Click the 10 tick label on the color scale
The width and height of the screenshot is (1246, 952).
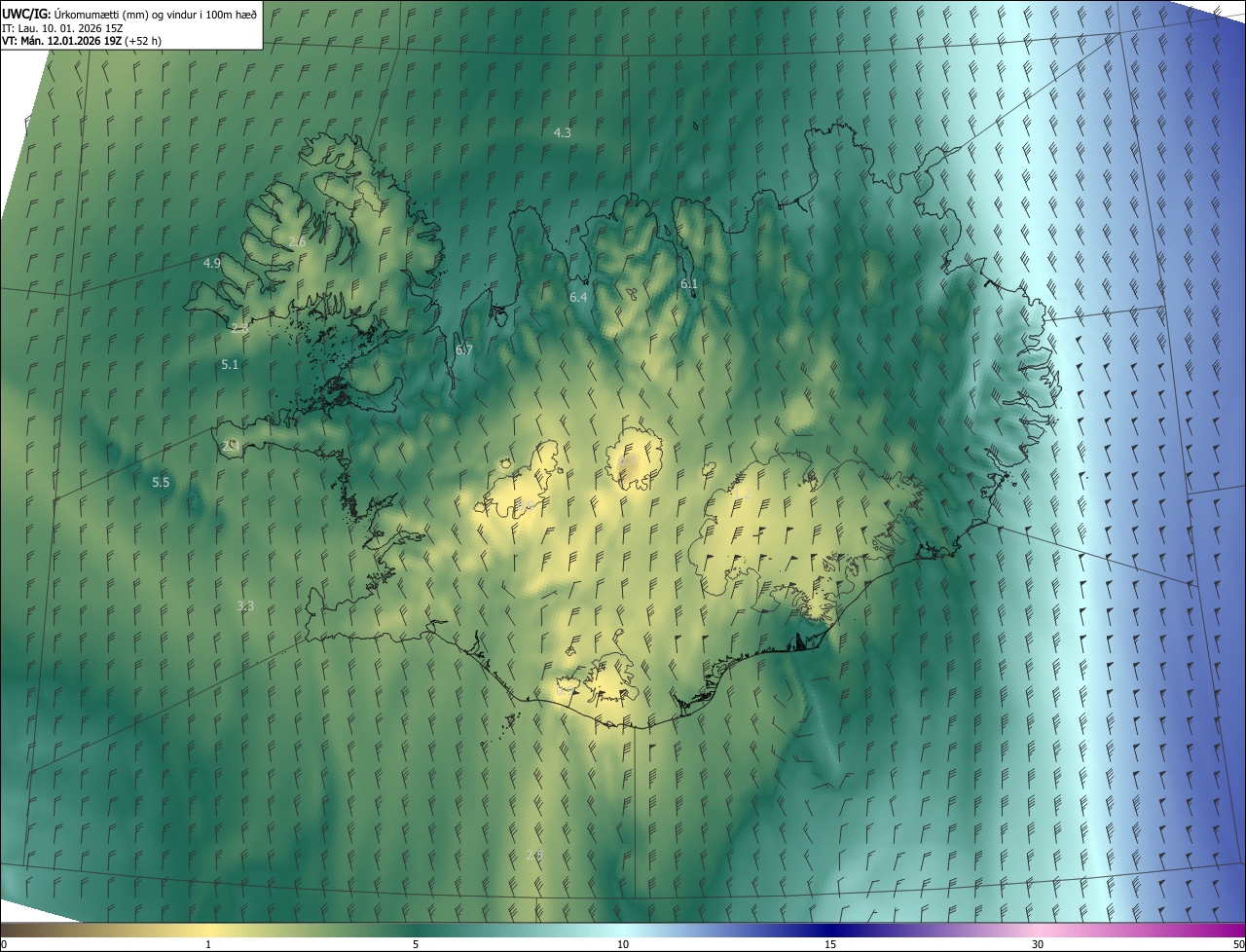pos(623,944)
